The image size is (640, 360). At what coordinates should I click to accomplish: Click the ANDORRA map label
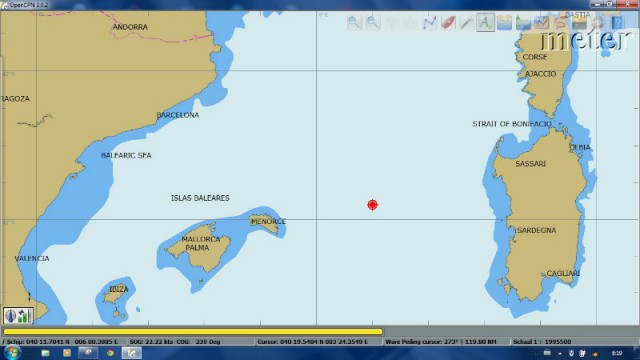click(130, 27)
